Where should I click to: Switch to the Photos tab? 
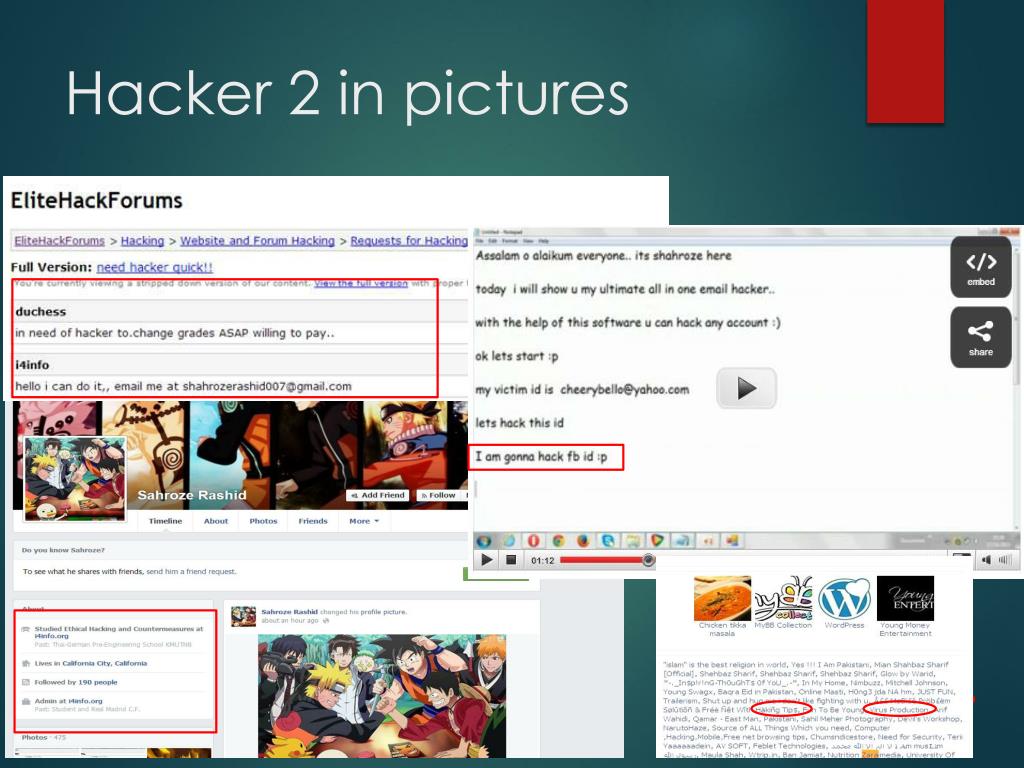coord(263,521)
